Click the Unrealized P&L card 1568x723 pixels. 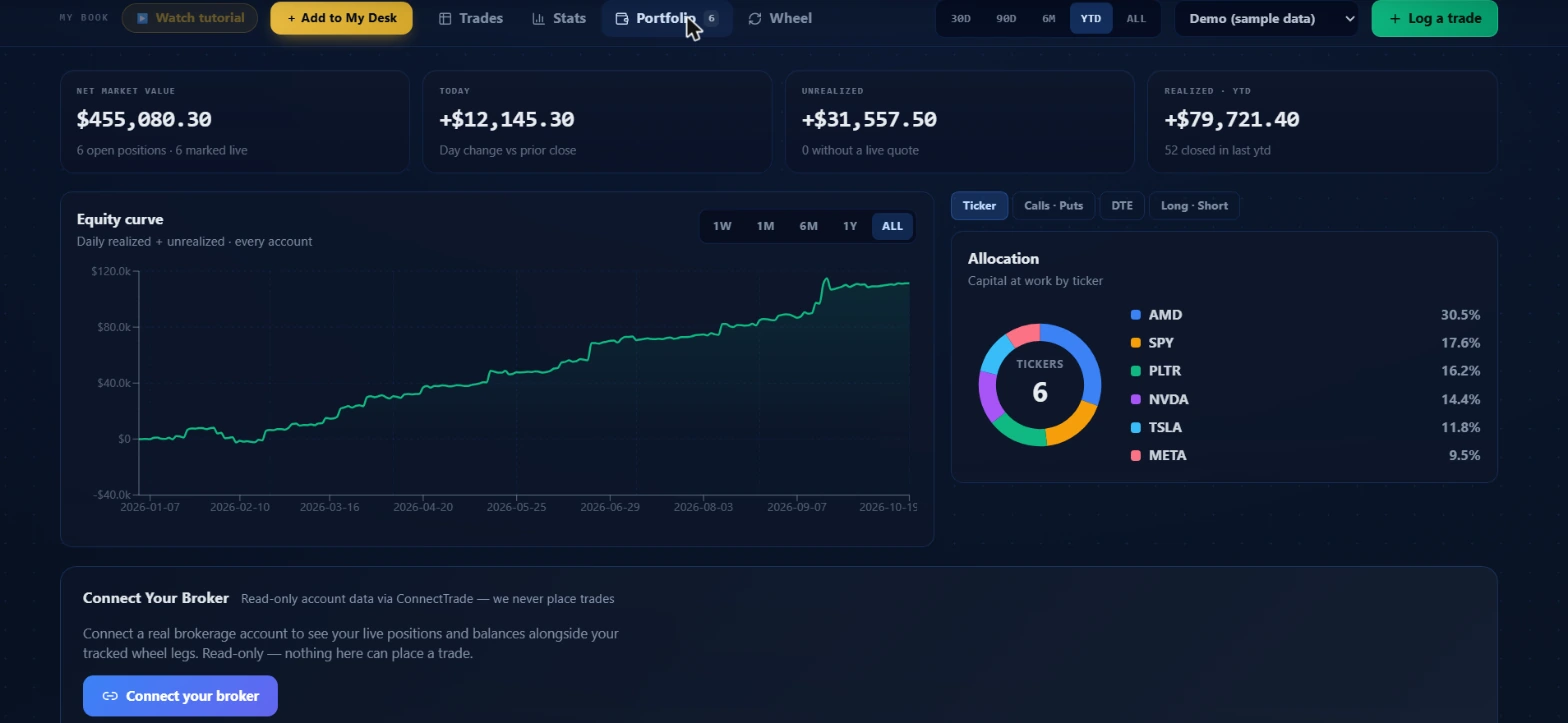pos(960,121)
